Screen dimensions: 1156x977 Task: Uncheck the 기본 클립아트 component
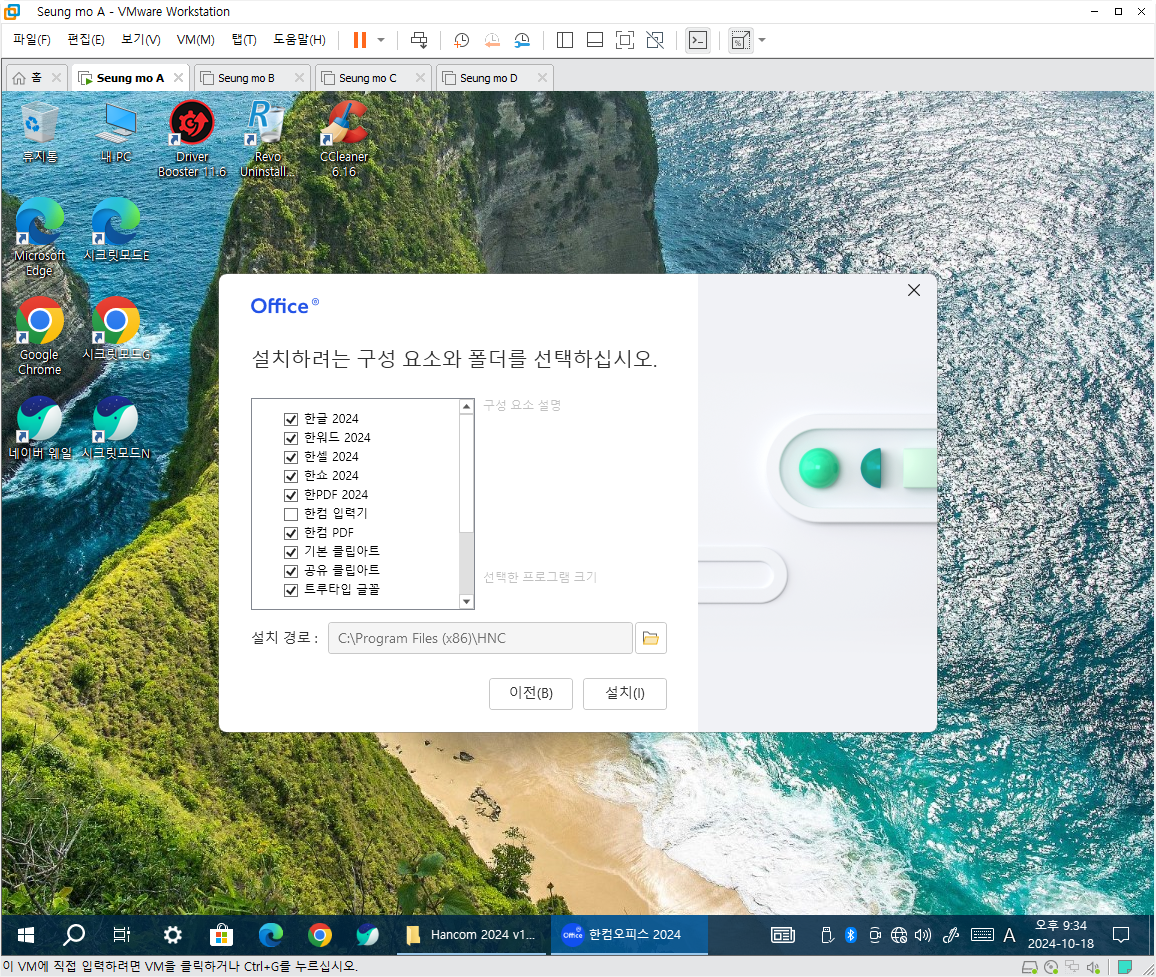tap(291, 552)
